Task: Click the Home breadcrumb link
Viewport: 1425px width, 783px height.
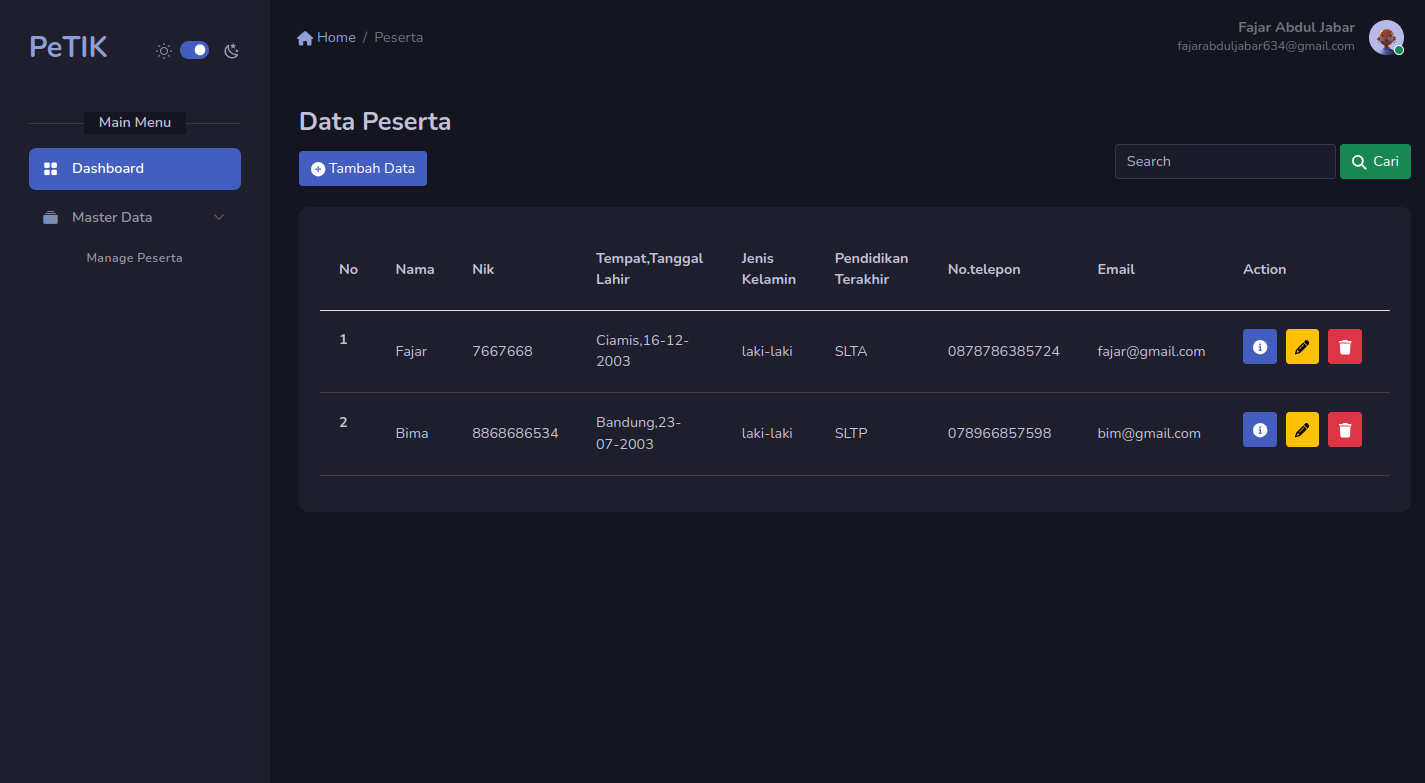Action: [336, 37]
